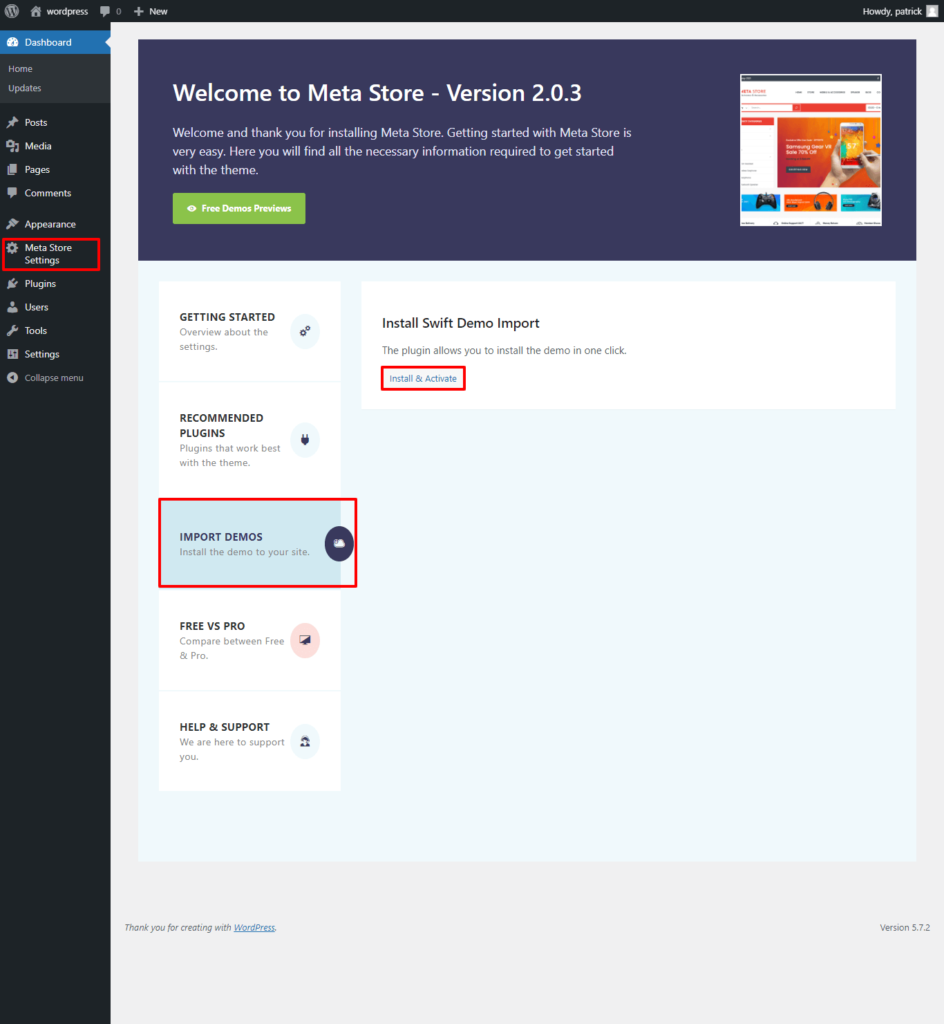Screen dimensions: 944x1024
Task: Click the Plugins plug icon in sidebar
Action: click(x=12, y=283)
